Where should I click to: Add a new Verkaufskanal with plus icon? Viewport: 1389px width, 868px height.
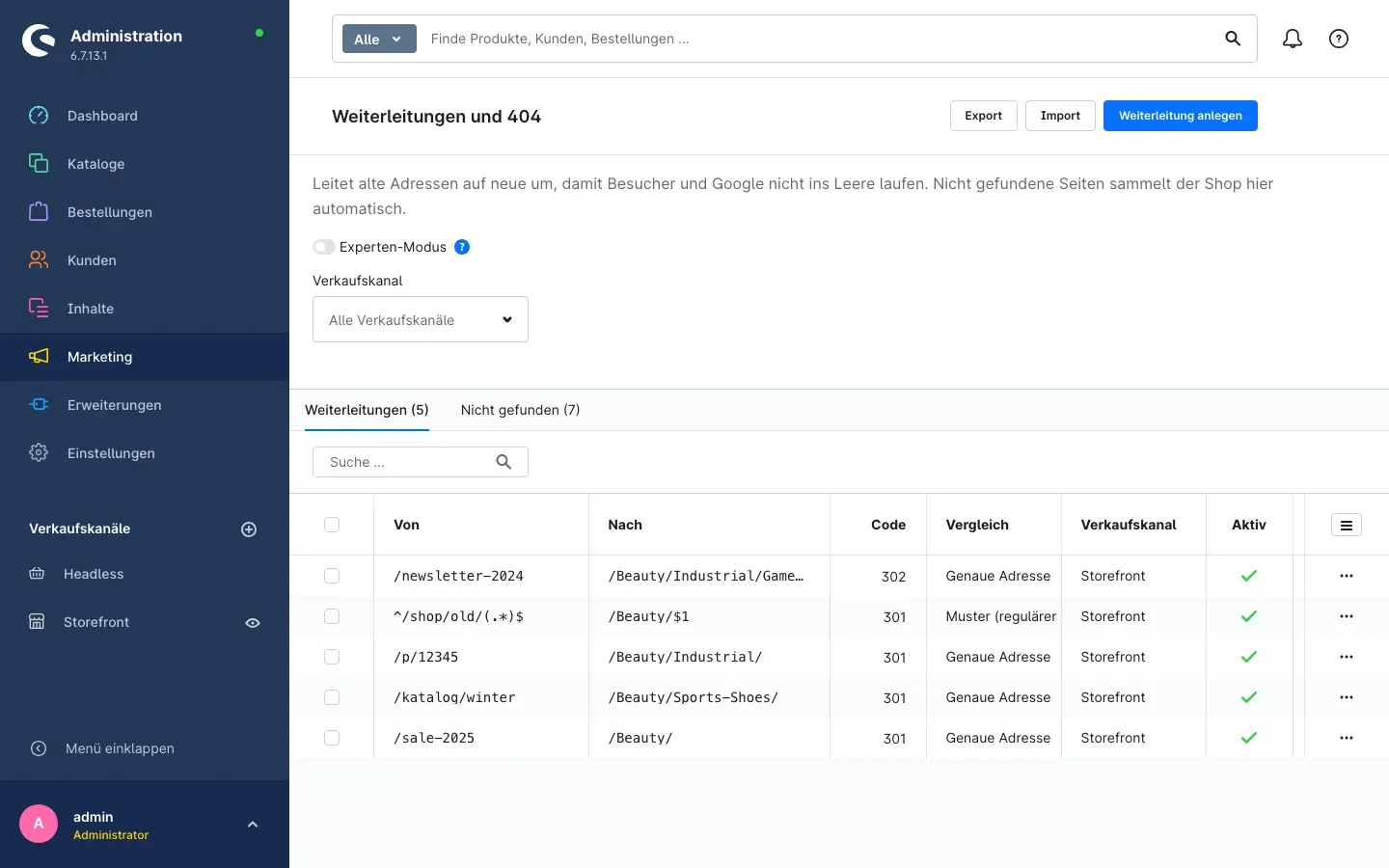[249, 529]
